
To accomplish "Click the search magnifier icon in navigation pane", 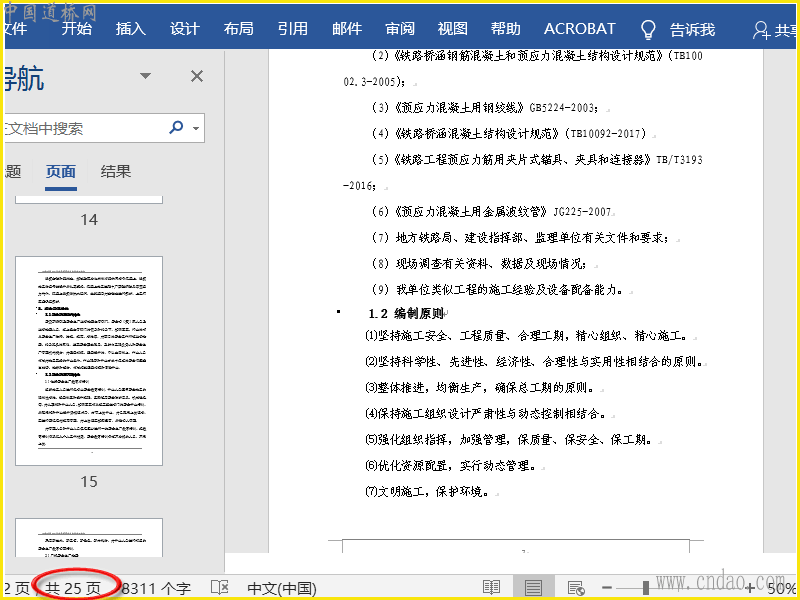I will coord(177,128).
